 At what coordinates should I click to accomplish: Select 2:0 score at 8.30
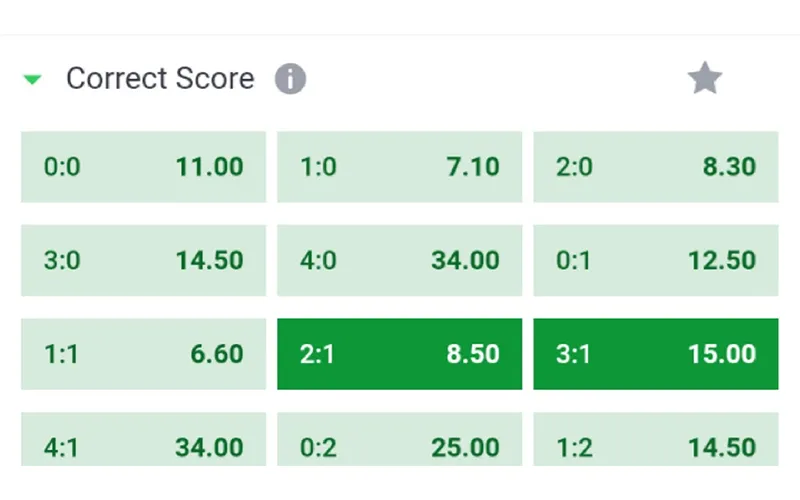coord(656,167)
